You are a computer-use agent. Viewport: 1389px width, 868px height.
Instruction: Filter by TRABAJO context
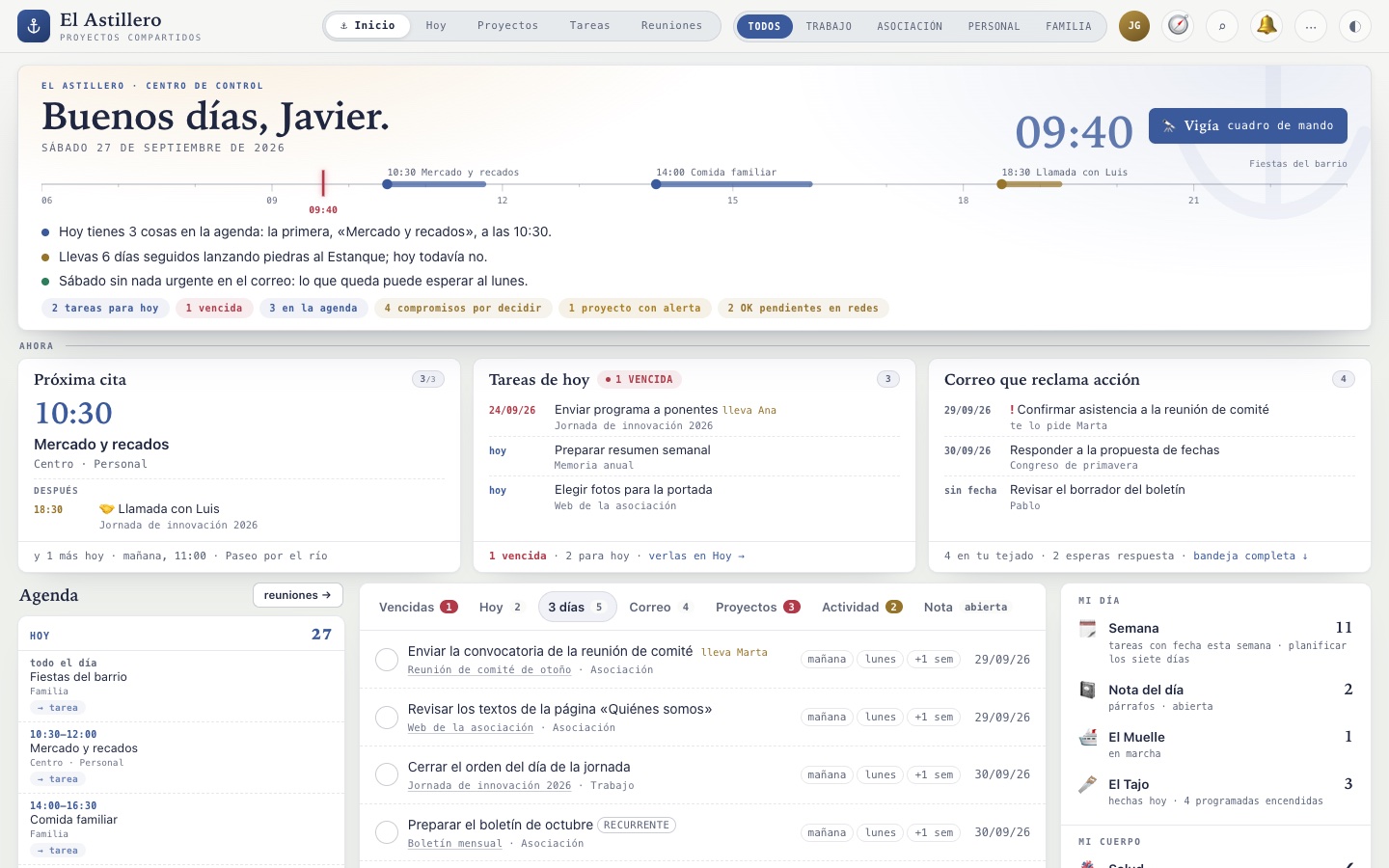829,26
